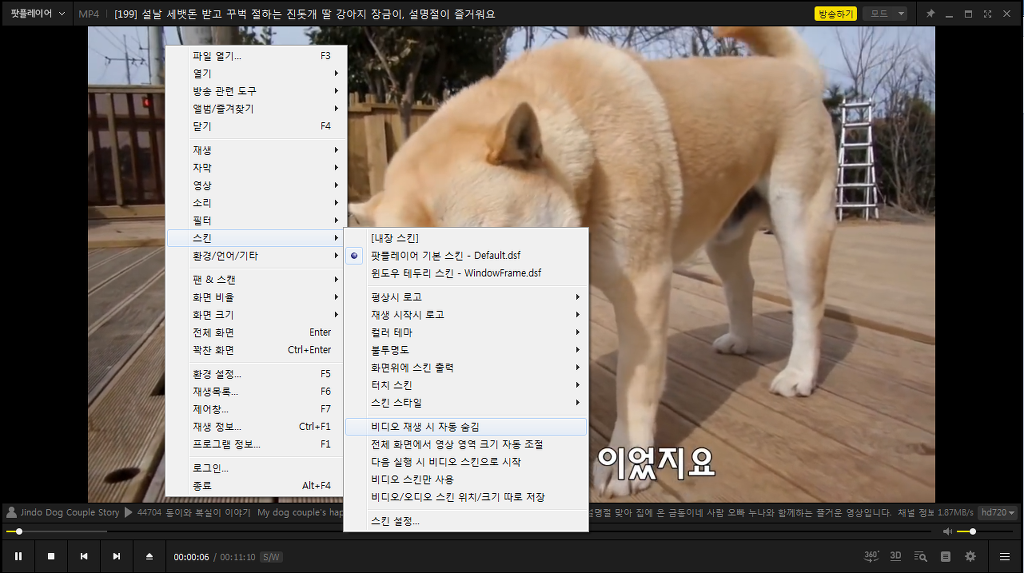This screenshot has height=573, width=1024.
Task: Stop the video using the stop icon
Action: 51,556
